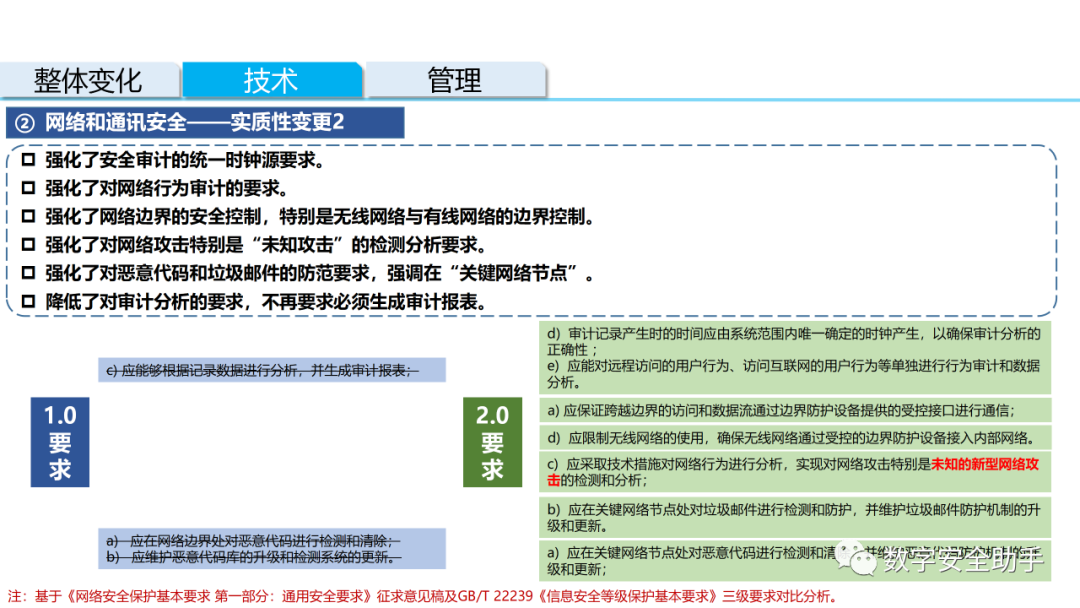Click the blue 1.0 要求 box
The image size is (1080, 608).
point(60,442)
